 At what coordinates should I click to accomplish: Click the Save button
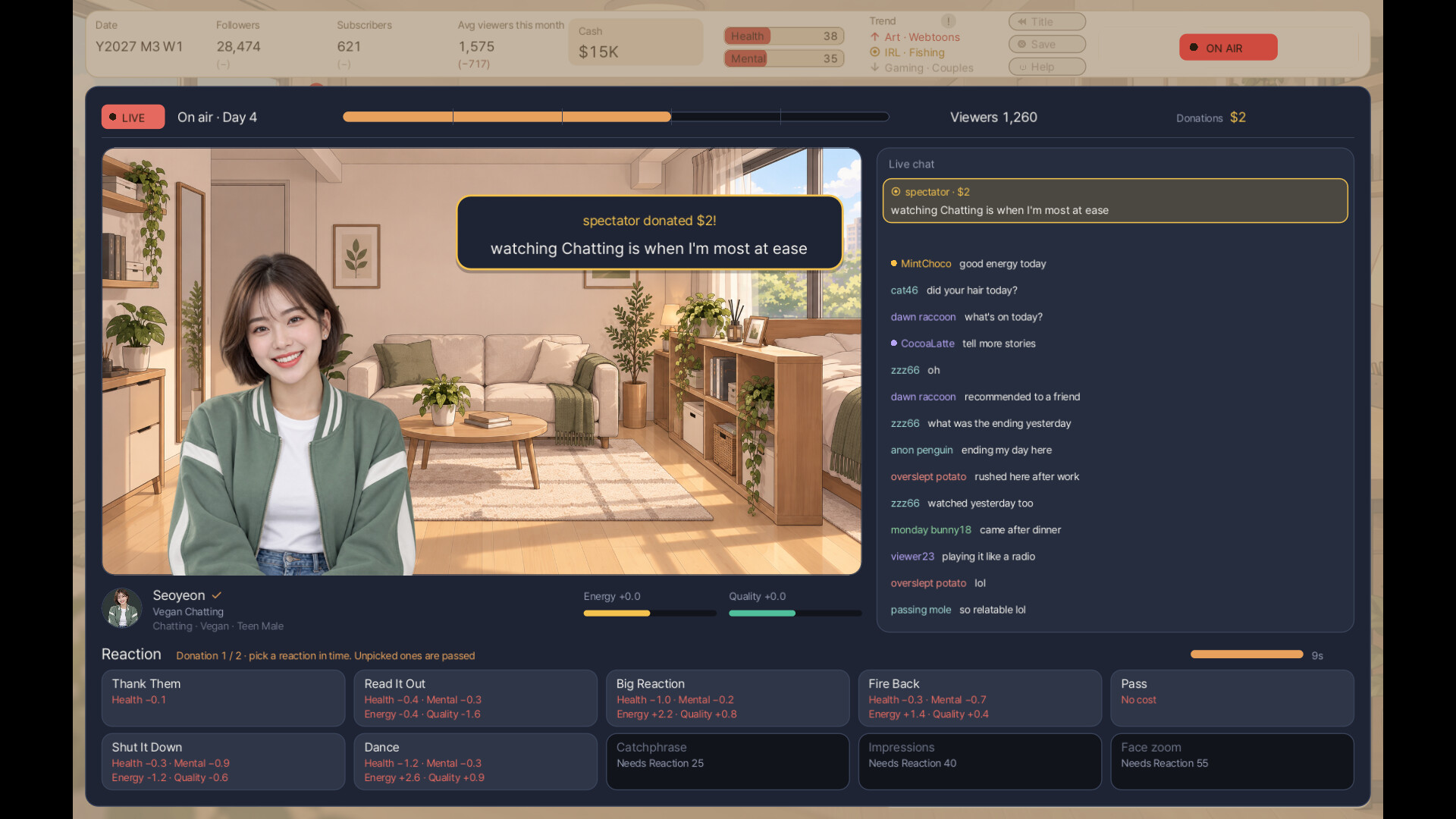tap(1046, 45)
